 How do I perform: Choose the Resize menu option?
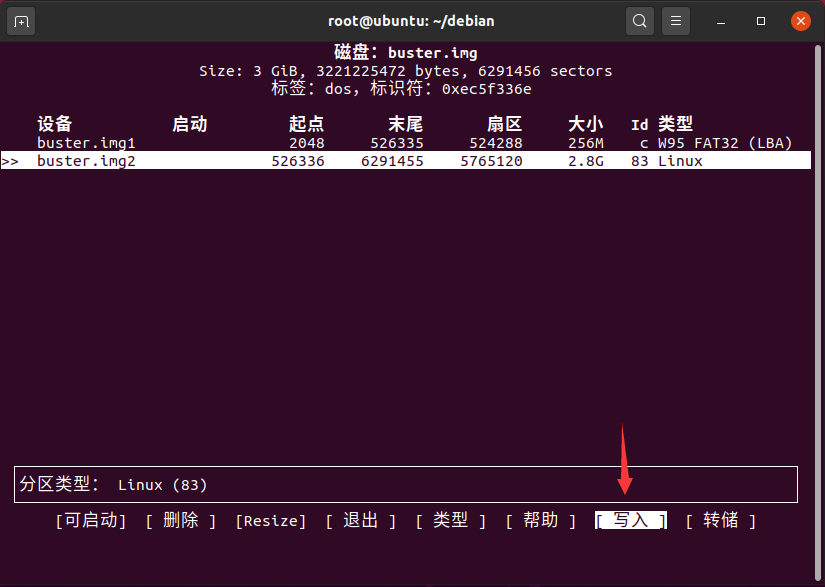click(x=271, y=521)
